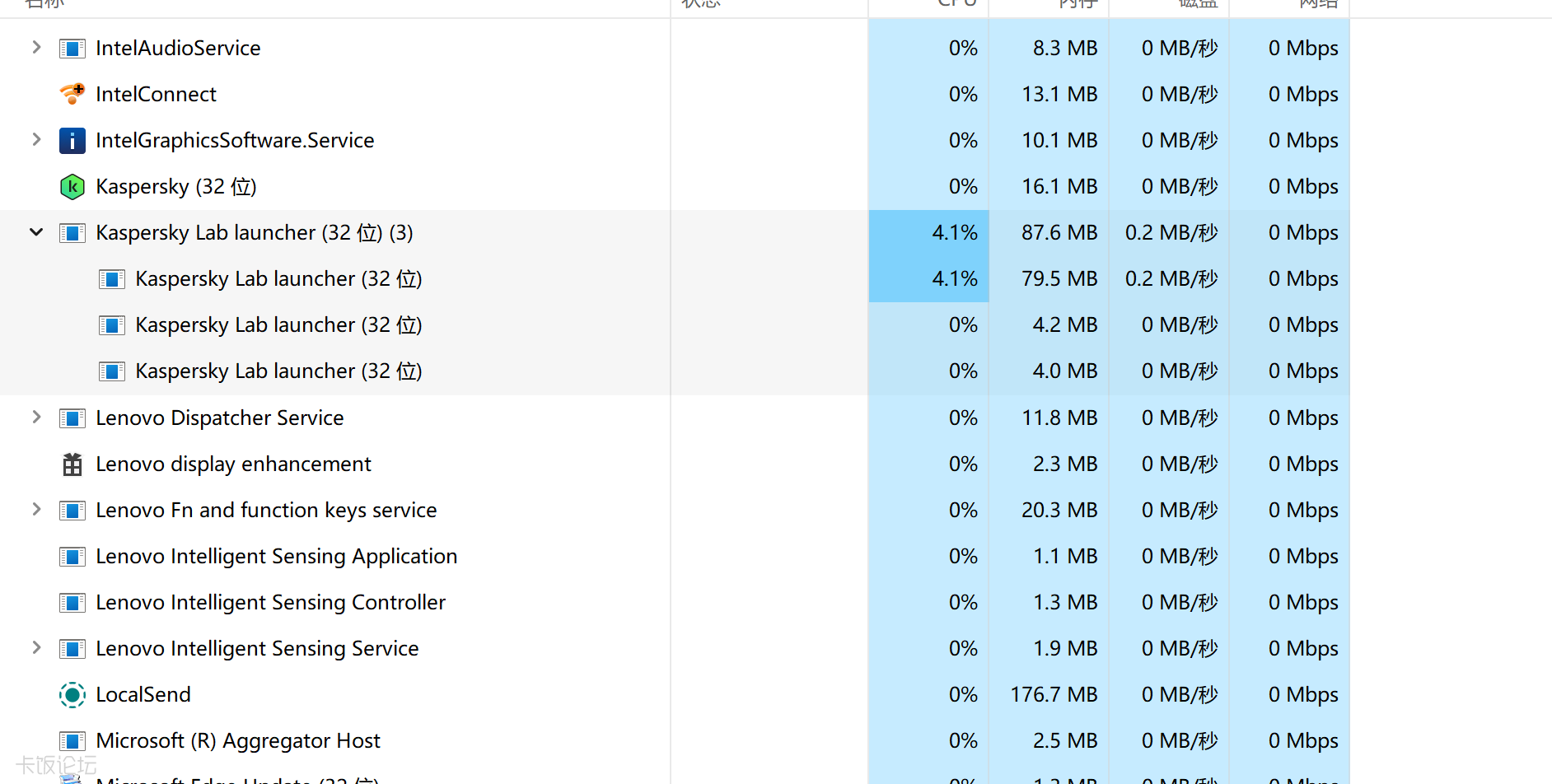Click the Lenovo Fn and function keys icon
This screenshot has width=1552, height=784.
click(x=72, y=511)
